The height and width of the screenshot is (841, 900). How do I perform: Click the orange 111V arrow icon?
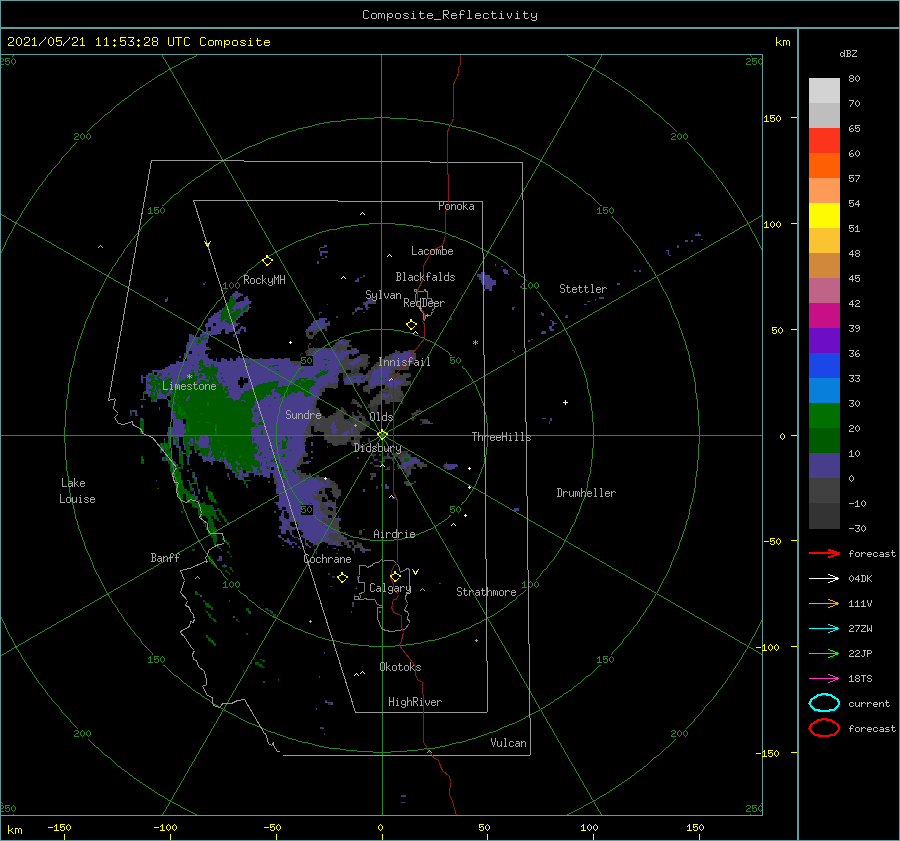coord(824,603)
